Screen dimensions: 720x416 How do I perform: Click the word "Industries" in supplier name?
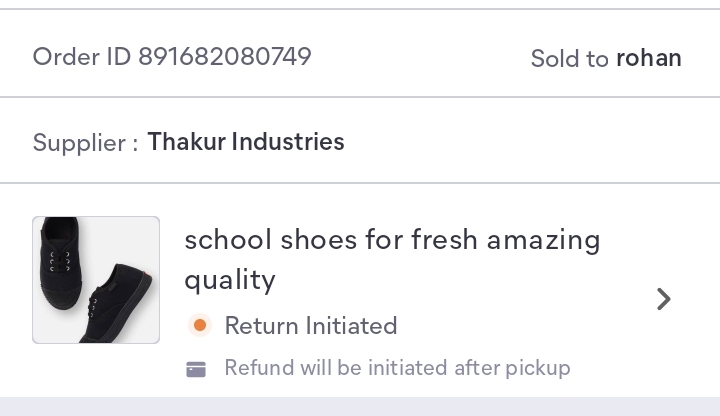pyautogui.click(x=288, y=141)
